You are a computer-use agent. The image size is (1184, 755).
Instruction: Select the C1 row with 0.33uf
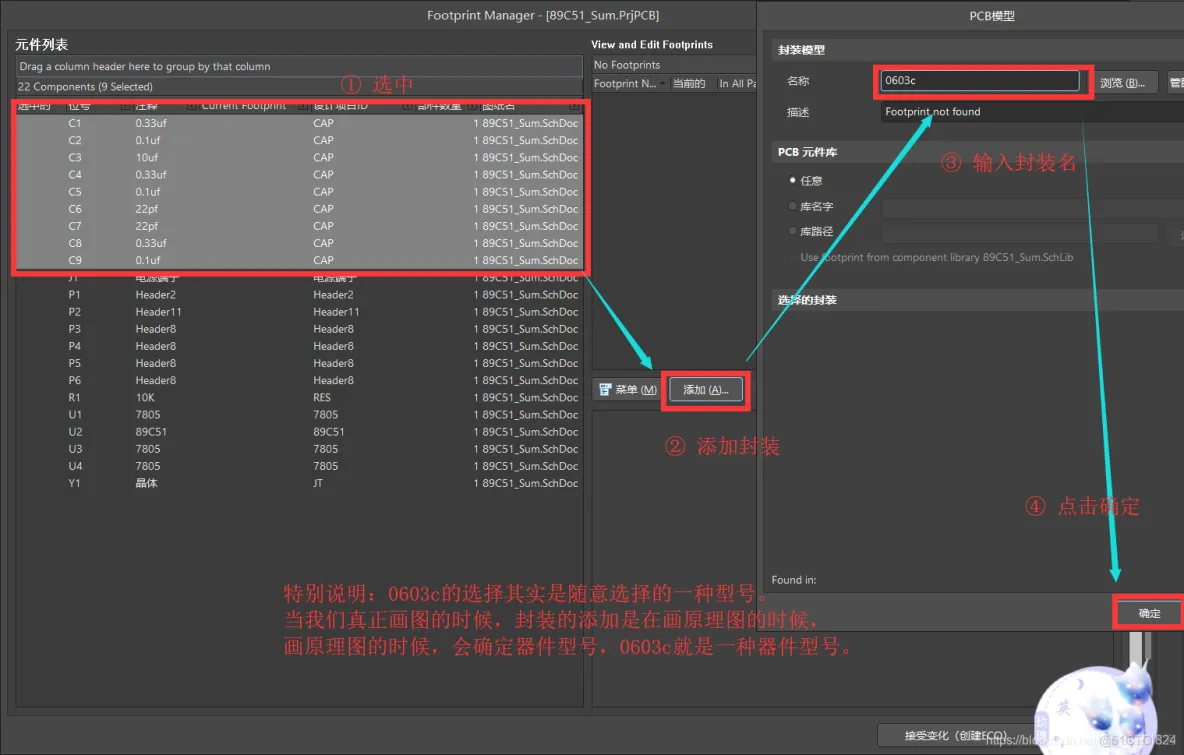tap(299, 123)
